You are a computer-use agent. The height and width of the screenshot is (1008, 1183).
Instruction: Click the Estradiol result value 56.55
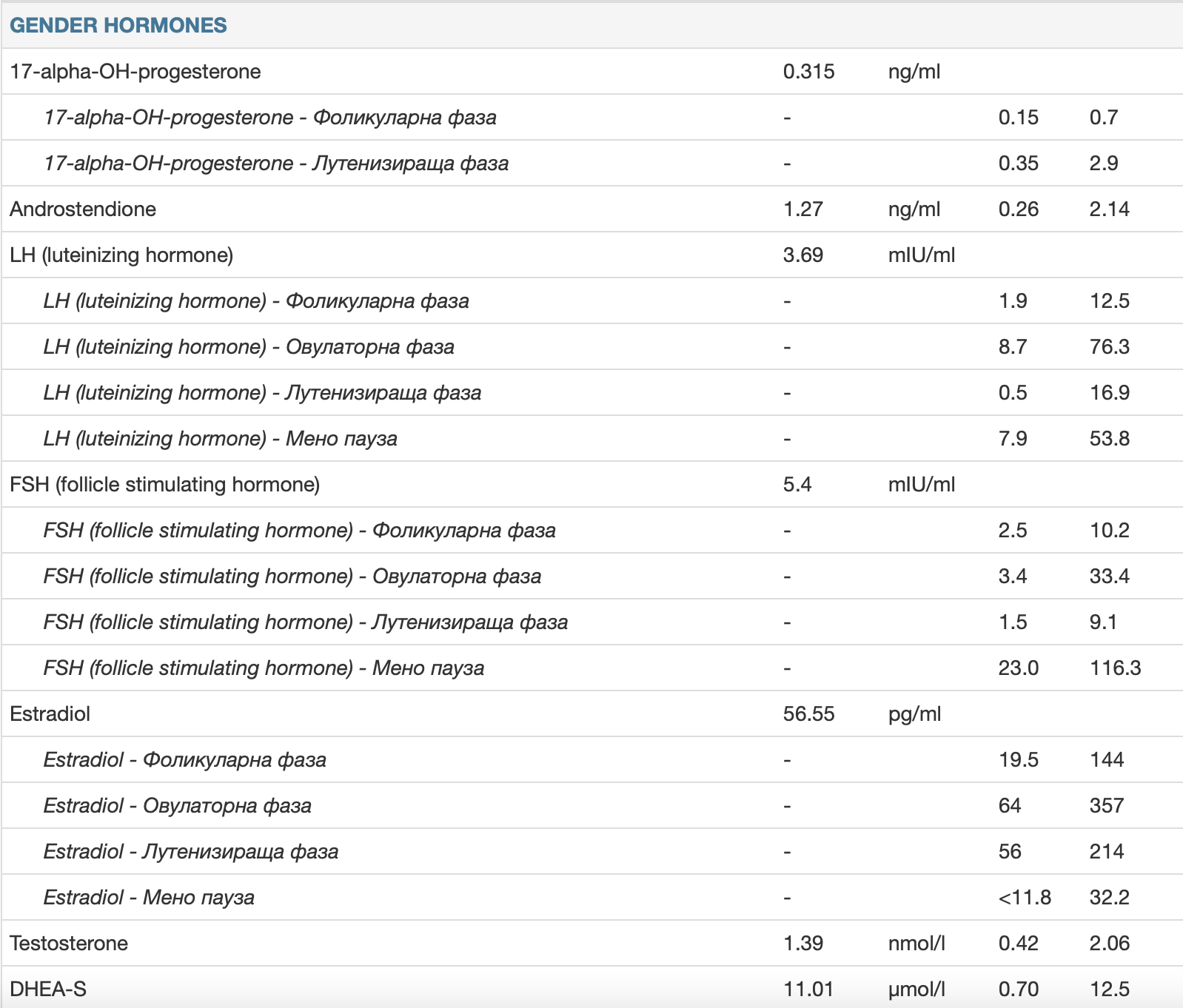(808, 714)
